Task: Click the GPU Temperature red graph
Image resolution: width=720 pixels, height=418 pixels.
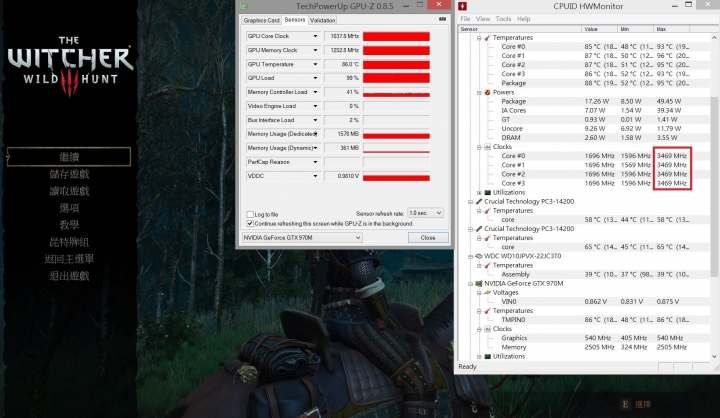Action: (x=396, y=64)
